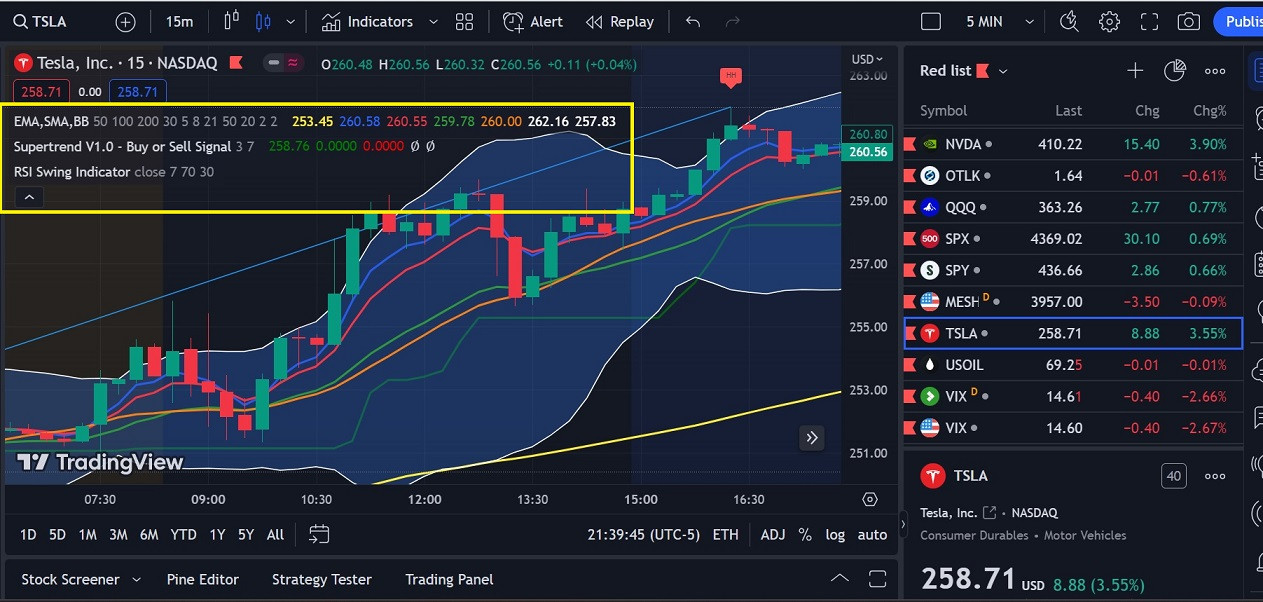Create an Alert
The image size is (1263, 602).
533,21
